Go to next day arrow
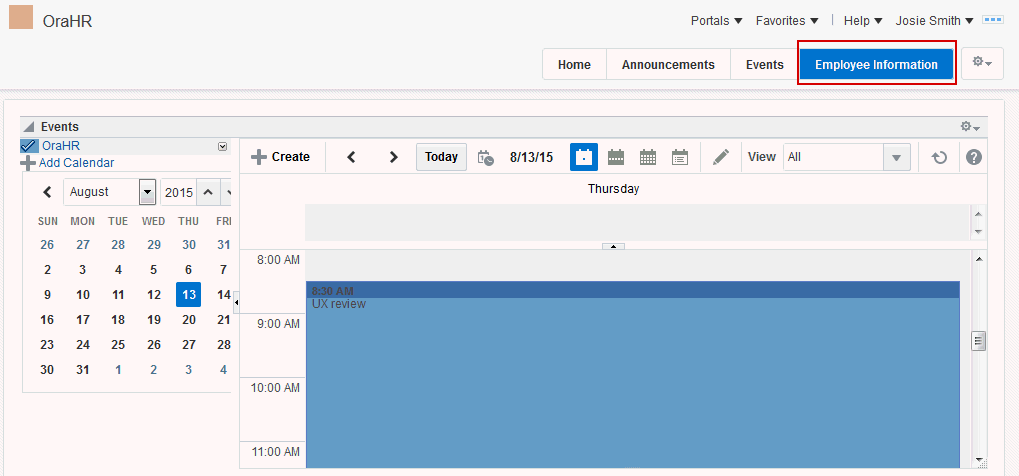Image resolution: width=1019 pixels, height=476 pixels. [393, 157]
